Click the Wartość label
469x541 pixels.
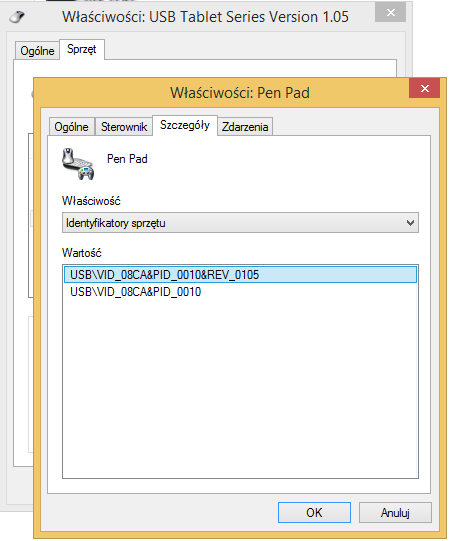point(82,253)
